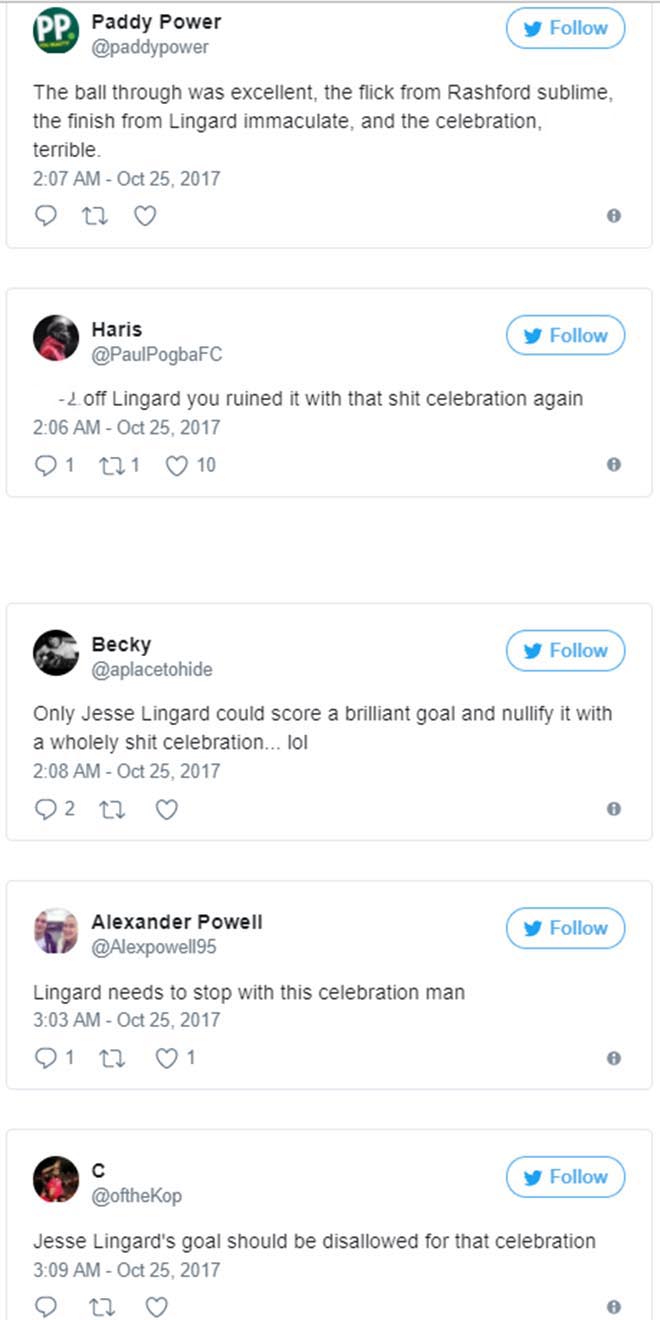Follow Haris @PaulPogbaFC
This screenshot has width=660, height=1320.
click(565, 336)
